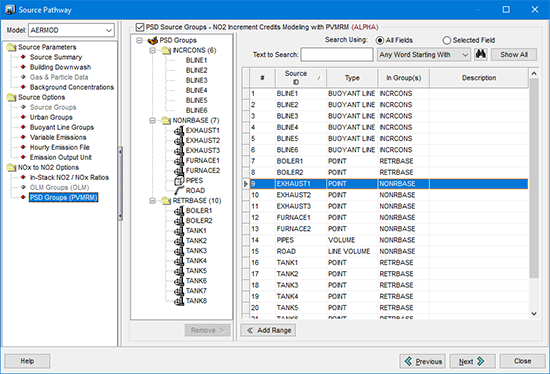Click the table's vertical scrollbar thumb
Screen dimensions: 550x374
[534, 179]
